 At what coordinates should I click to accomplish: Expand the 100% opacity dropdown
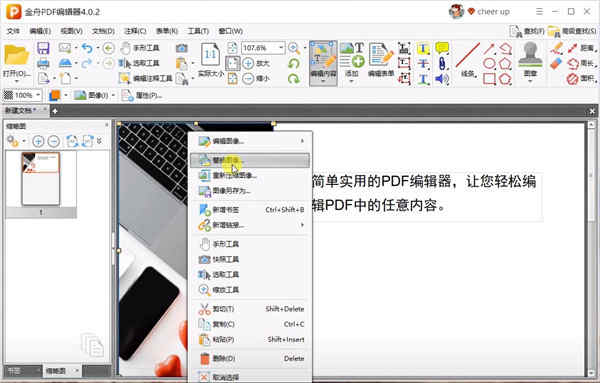pos(38,95)
